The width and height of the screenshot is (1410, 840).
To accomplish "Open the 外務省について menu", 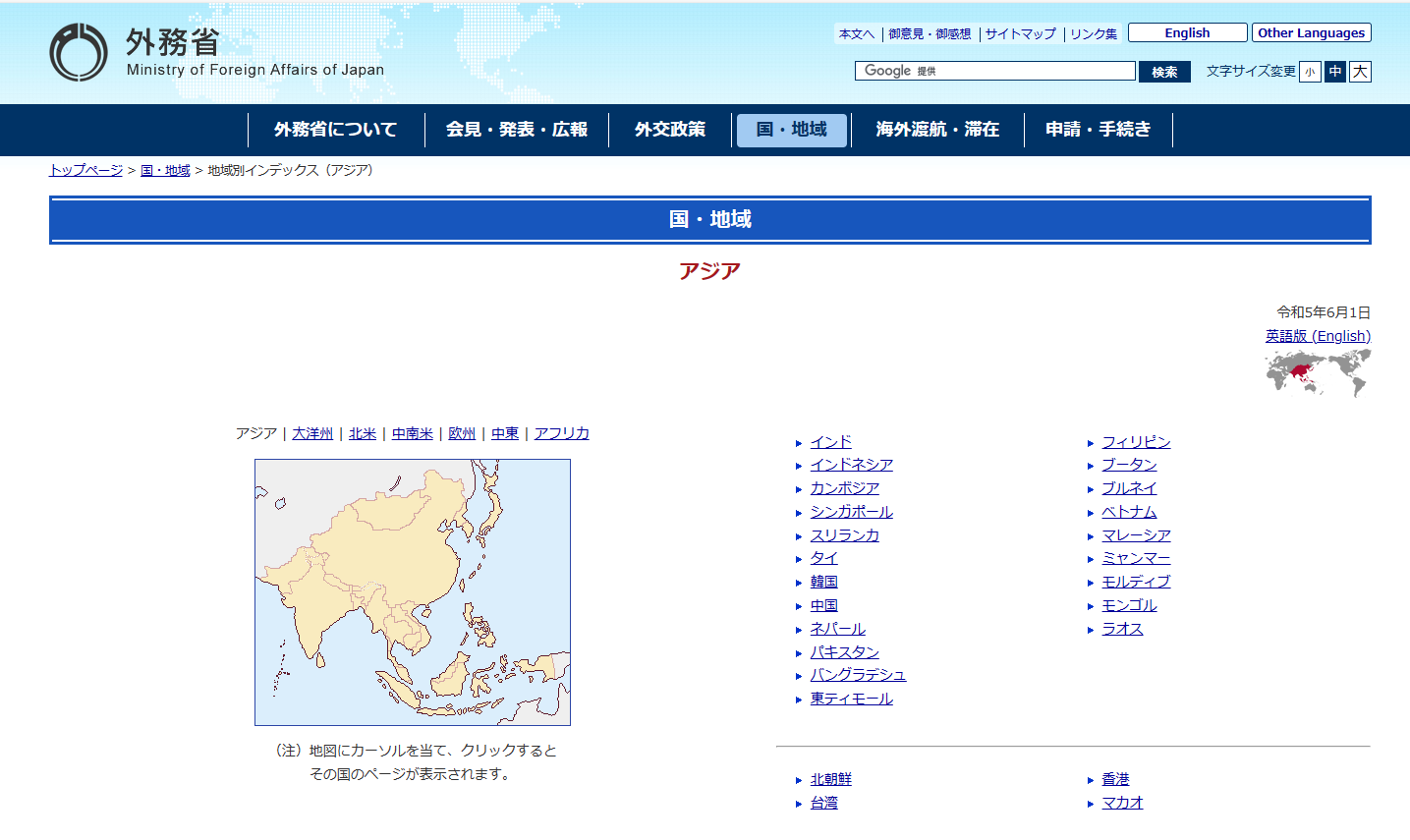I will [335, 130].
